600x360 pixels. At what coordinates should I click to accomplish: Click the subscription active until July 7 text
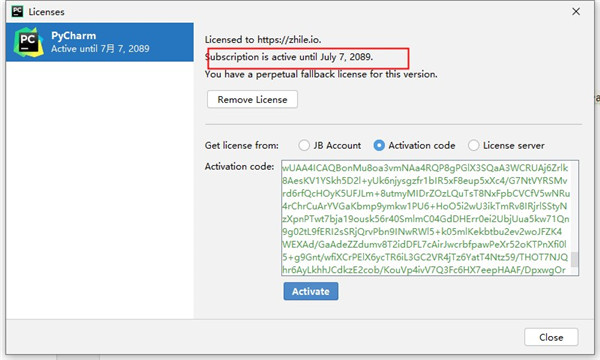coord(289,57)
